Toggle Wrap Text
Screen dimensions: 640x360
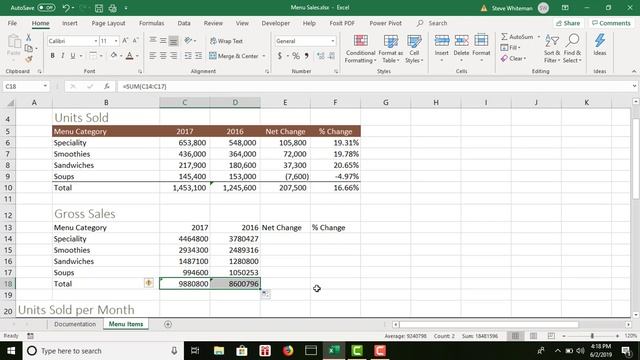tap(227, 41)
